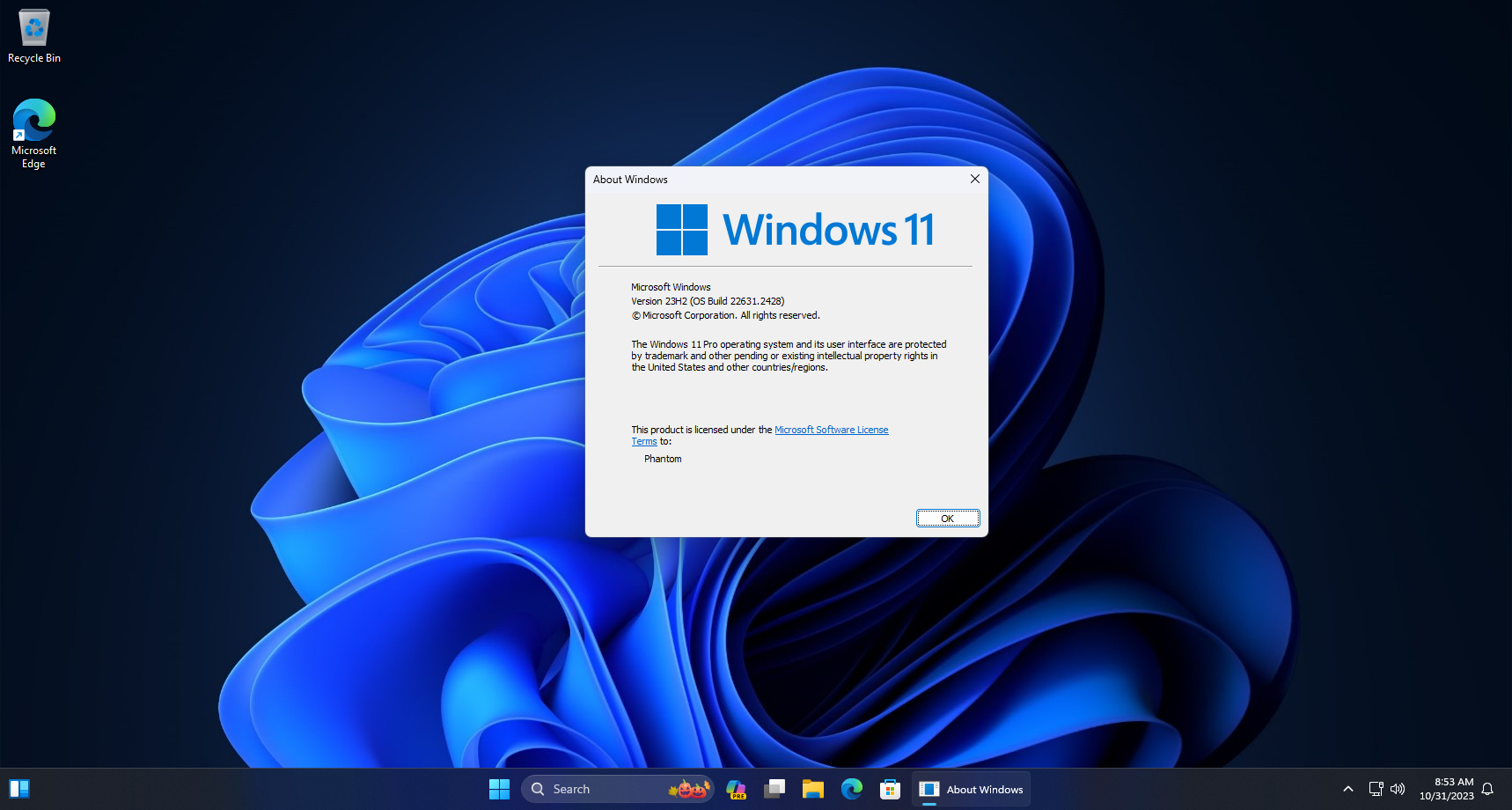1512x810 pixels.
Task: Open the Microsoft Software License link
Action: point(831,430)
